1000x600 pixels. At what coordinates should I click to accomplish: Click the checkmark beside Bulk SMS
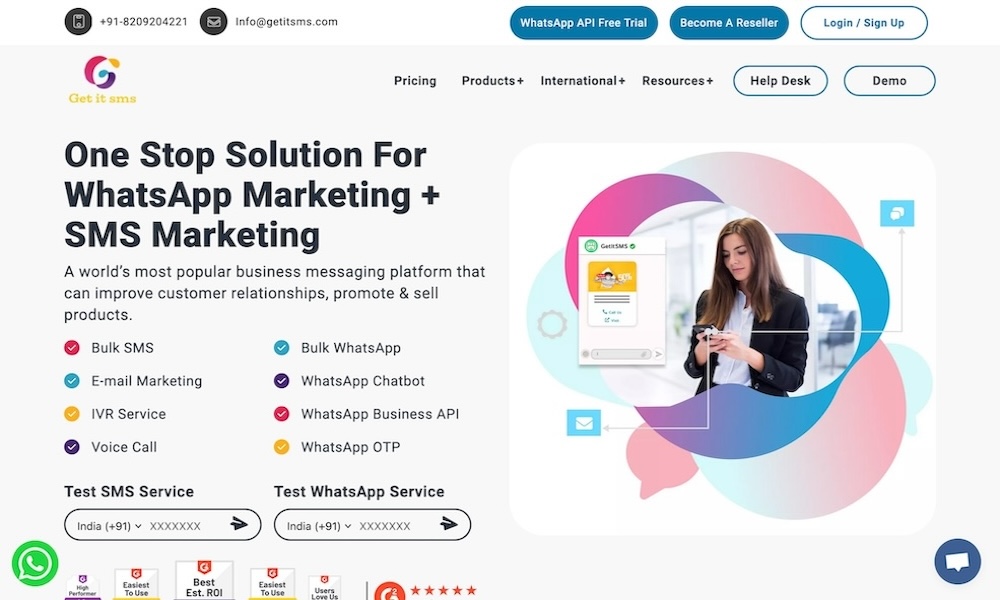(72, 348)
